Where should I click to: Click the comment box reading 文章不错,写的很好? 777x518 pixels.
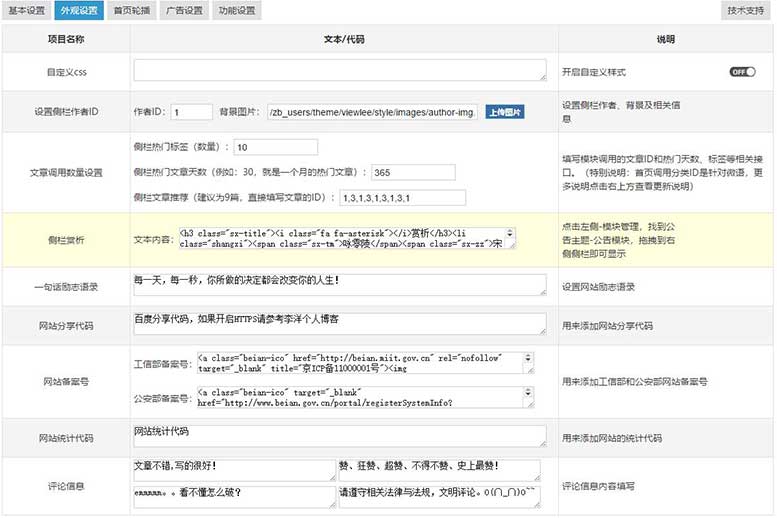pyautogui.click(x=232, y=471)
